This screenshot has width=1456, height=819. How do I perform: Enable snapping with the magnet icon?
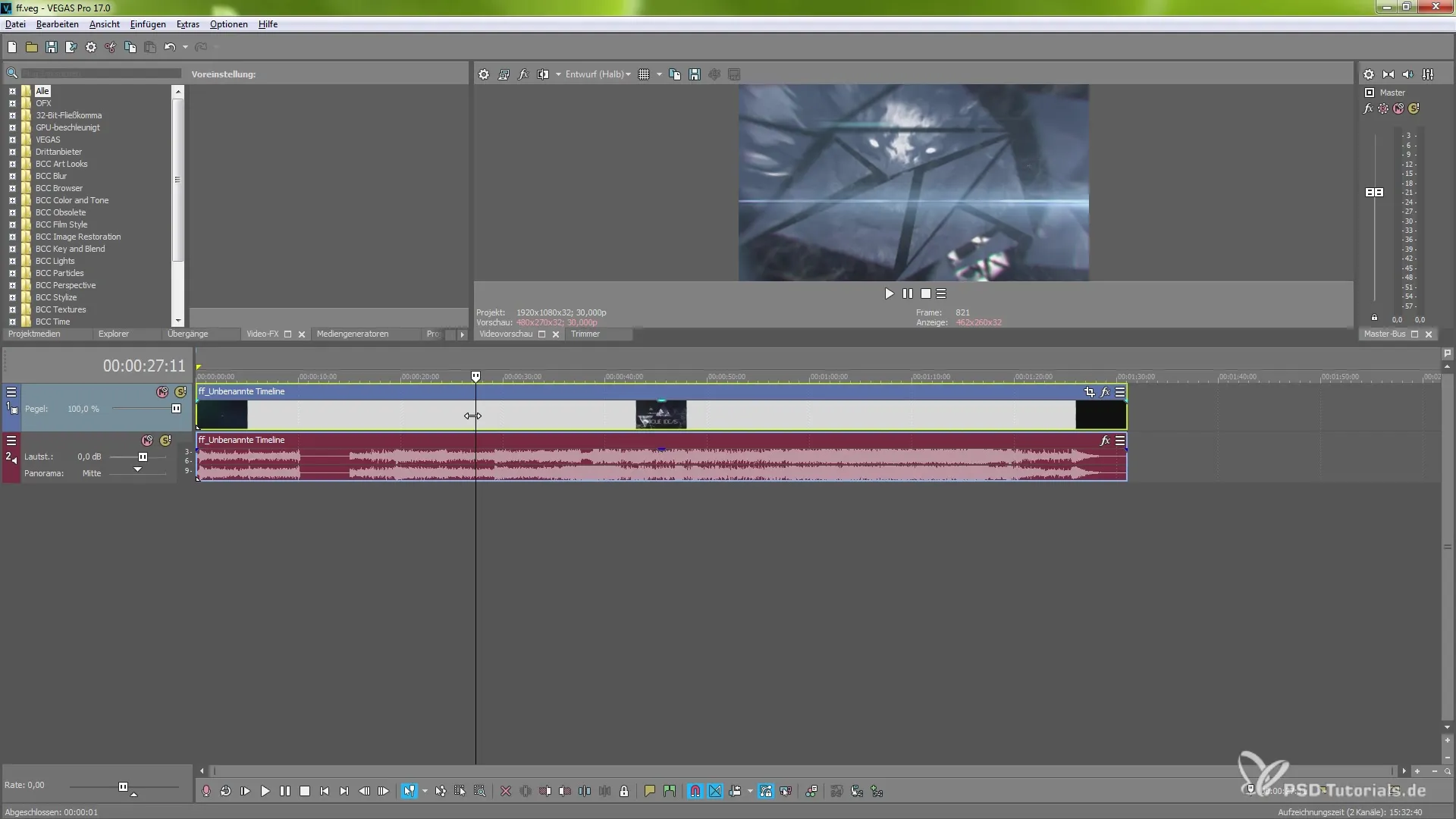(x=695, y=791)
